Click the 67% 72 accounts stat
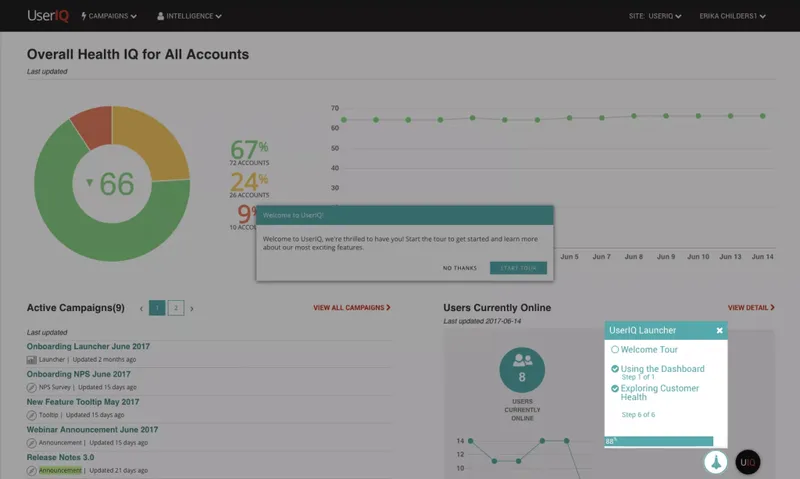The height and width of the screenshot is (479, 800). [249, 153]
